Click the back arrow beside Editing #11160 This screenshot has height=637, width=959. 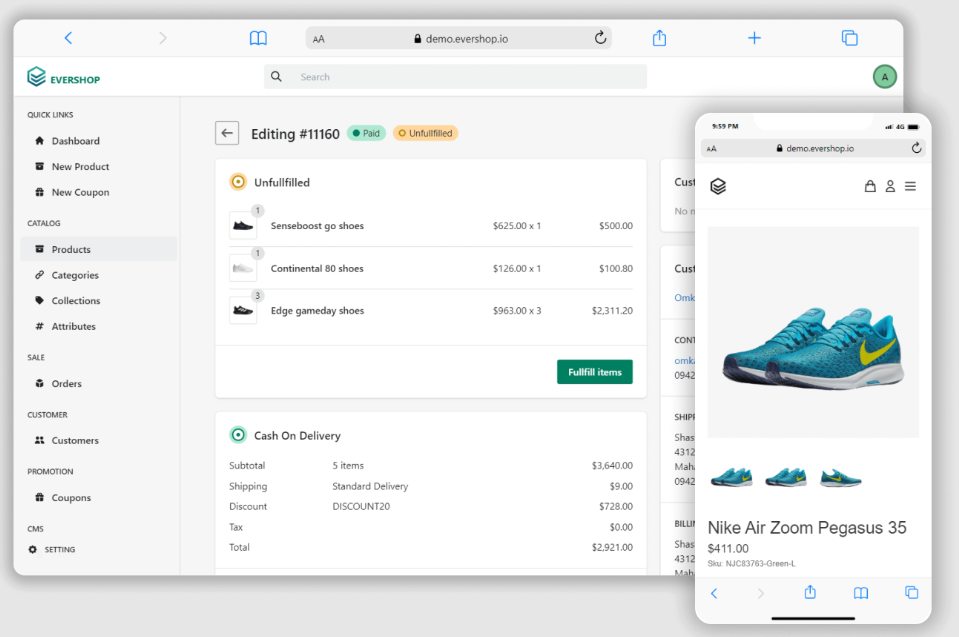pyautogui.click(x=227, y=133)
